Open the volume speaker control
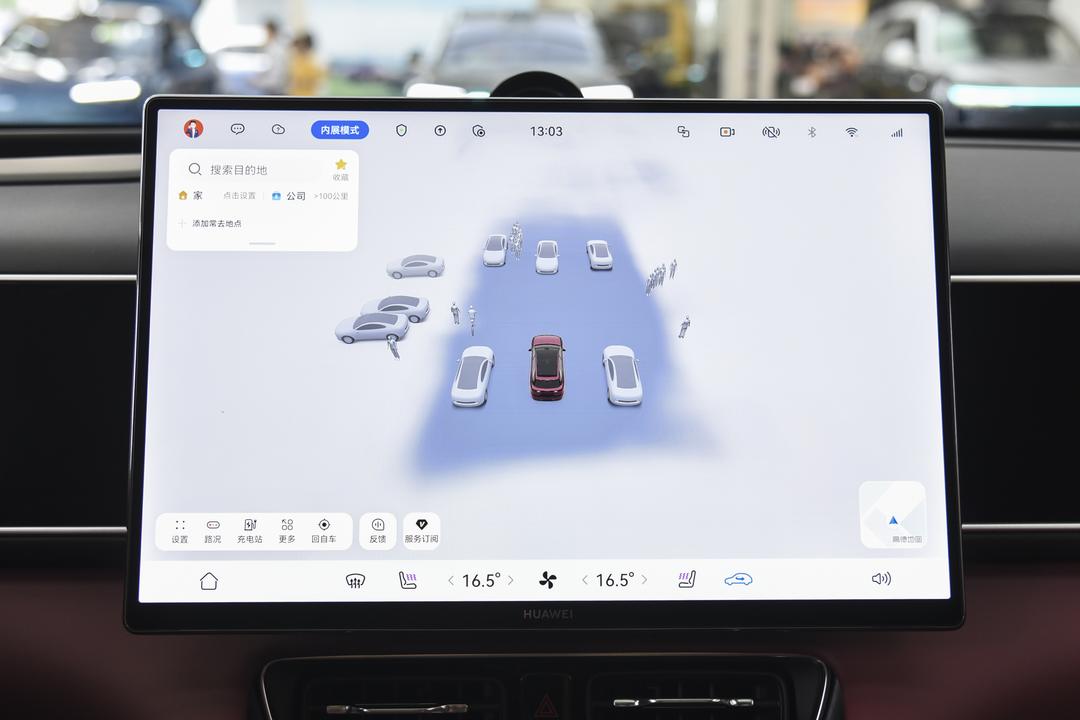This screenshot has width=1080, height=720. coord(881,579)
